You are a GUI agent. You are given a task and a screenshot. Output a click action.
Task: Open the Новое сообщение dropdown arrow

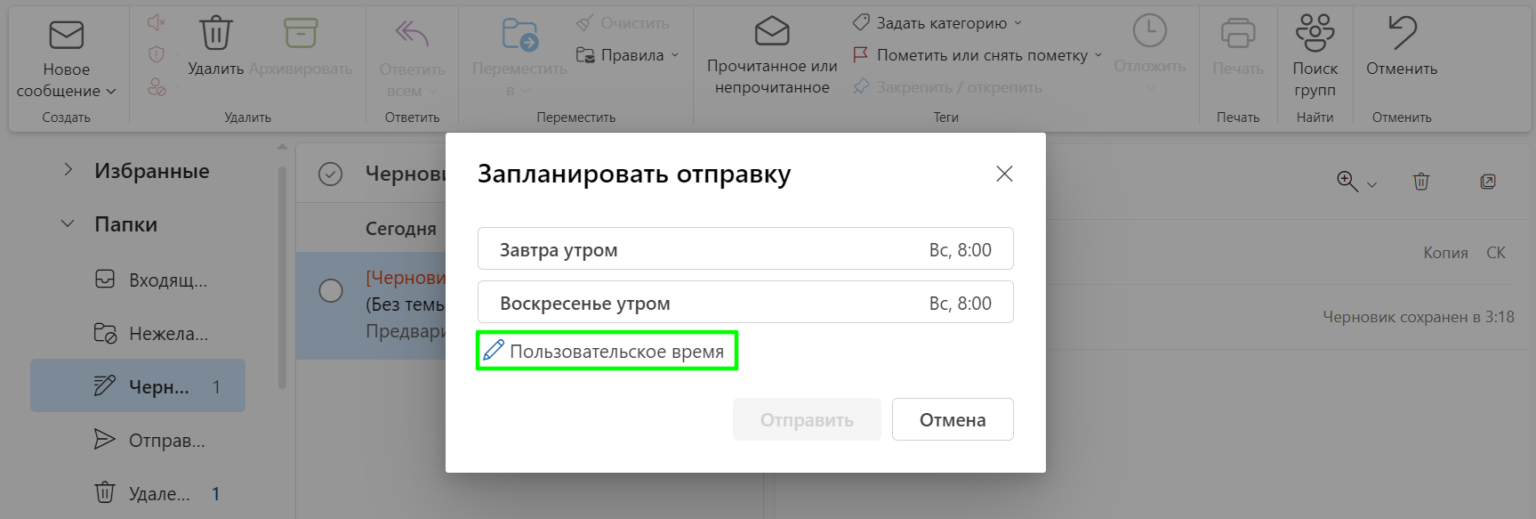(x=111, y=91)
